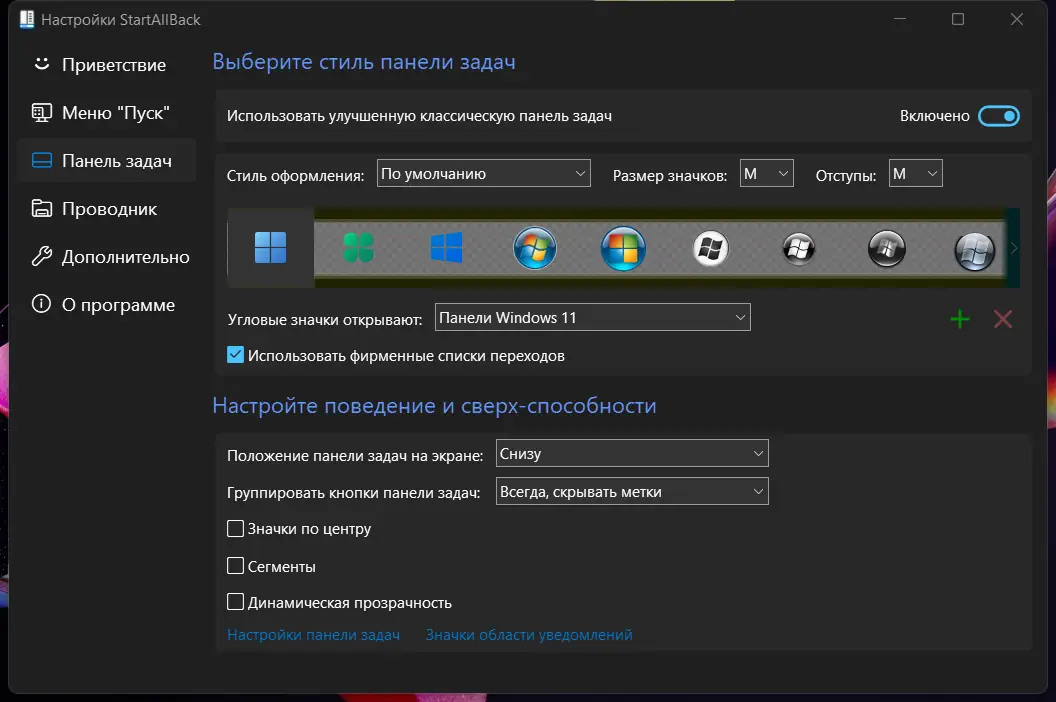
Task: Click the red X remove icon
Action: (1003, 319)
